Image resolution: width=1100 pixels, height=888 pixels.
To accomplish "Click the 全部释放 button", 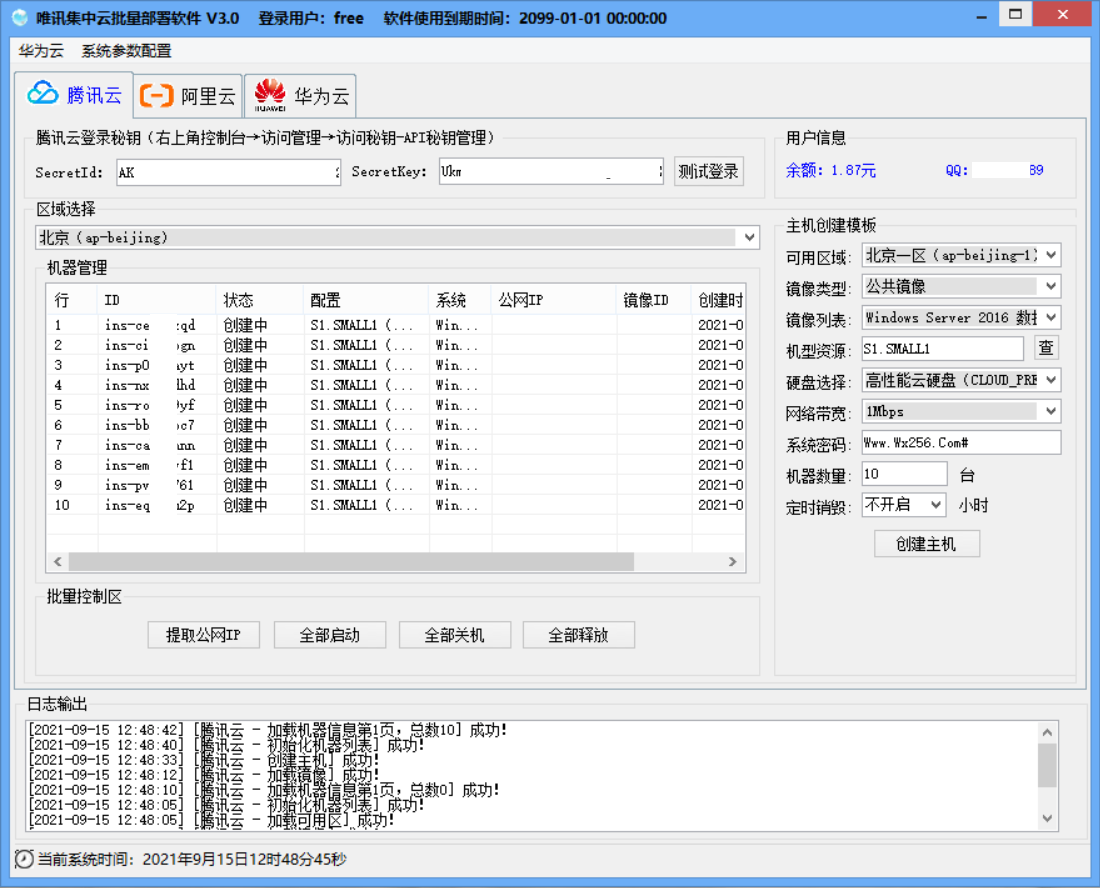I will (578, 635).
